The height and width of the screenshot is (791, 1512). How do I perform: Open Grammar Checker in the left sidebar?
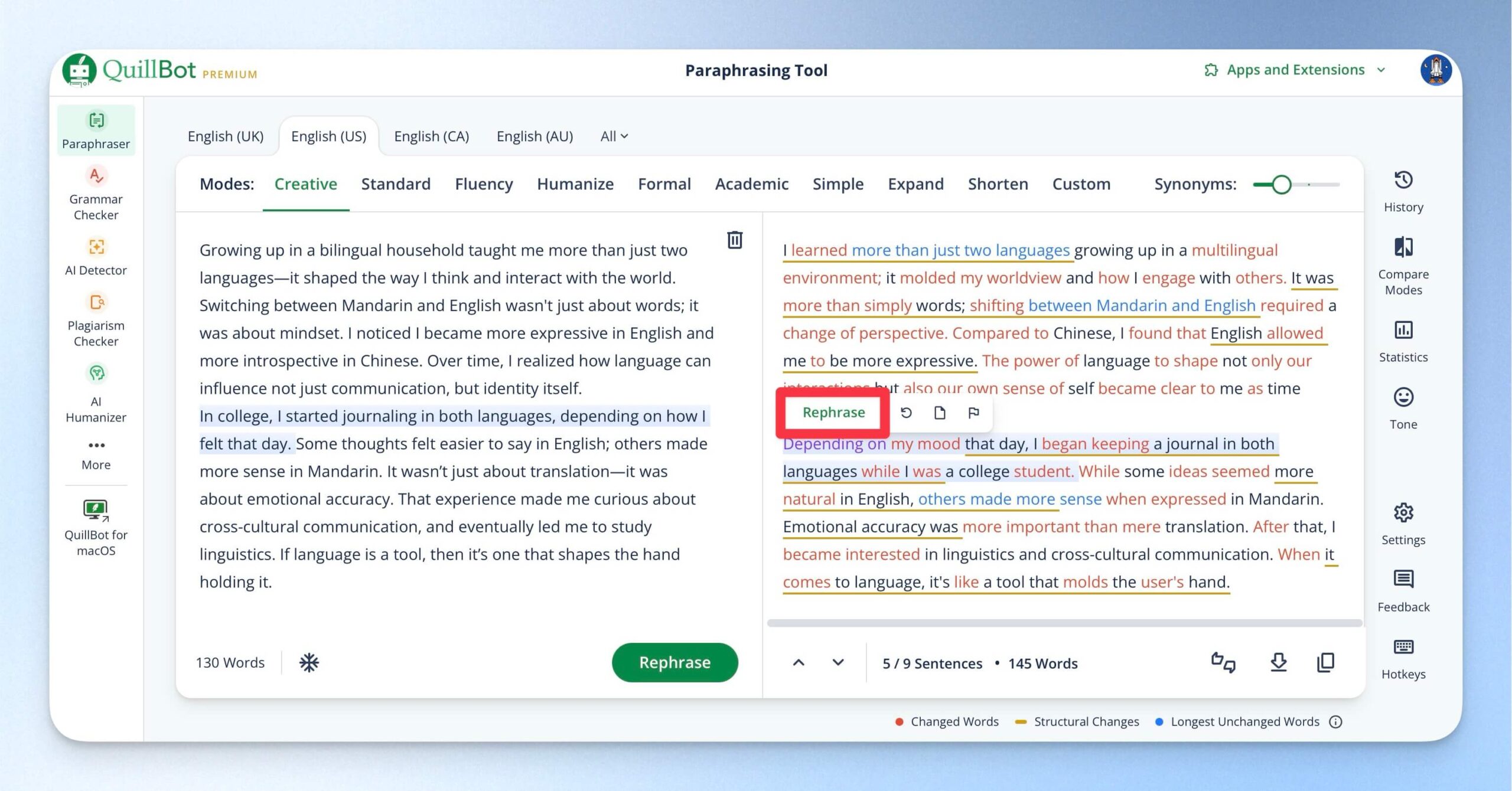(96, 193)
